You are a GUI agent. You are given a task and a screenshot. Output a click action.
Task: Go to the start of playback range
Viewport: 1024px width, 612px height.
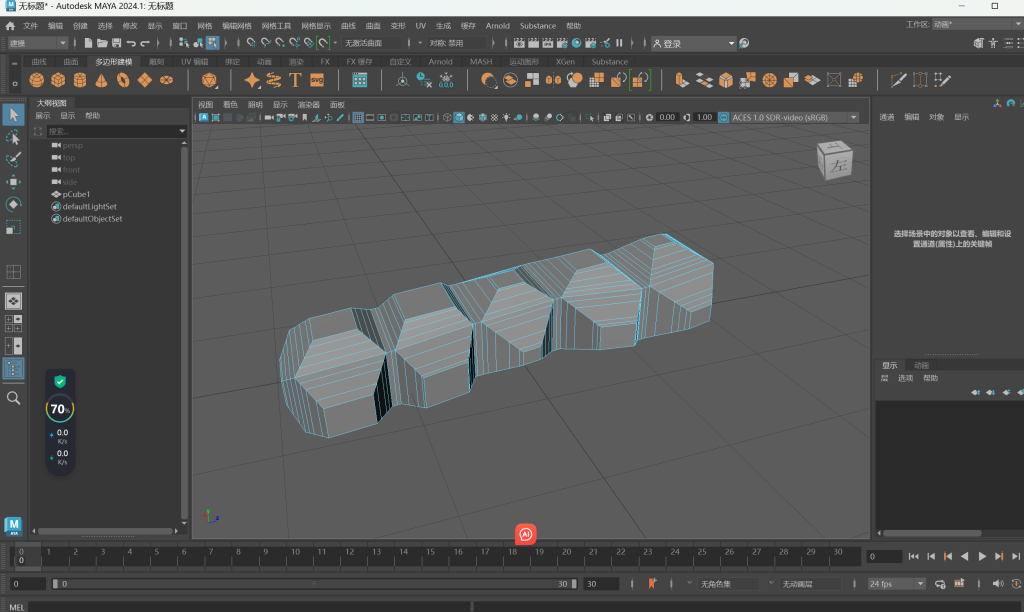[x=914, y=556]
